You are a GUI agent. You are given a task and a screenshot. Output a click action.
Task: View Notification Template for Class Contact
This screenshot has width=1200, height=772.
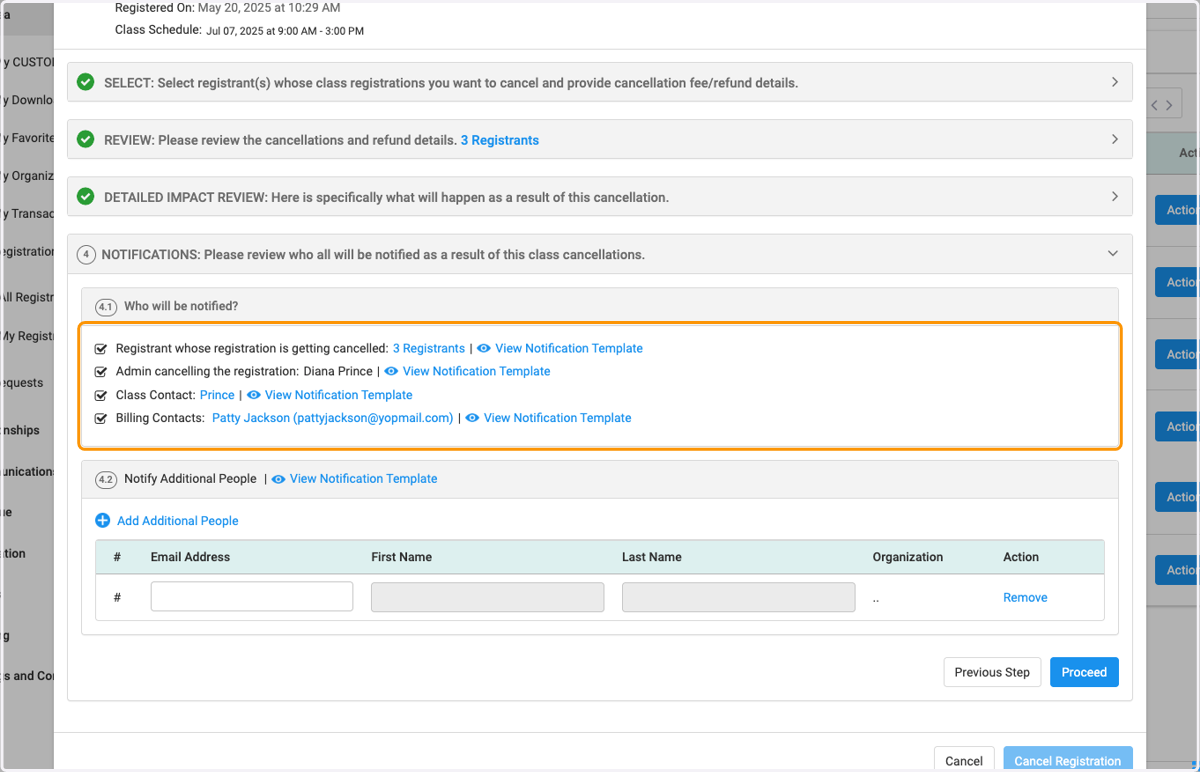pos(339,395)
